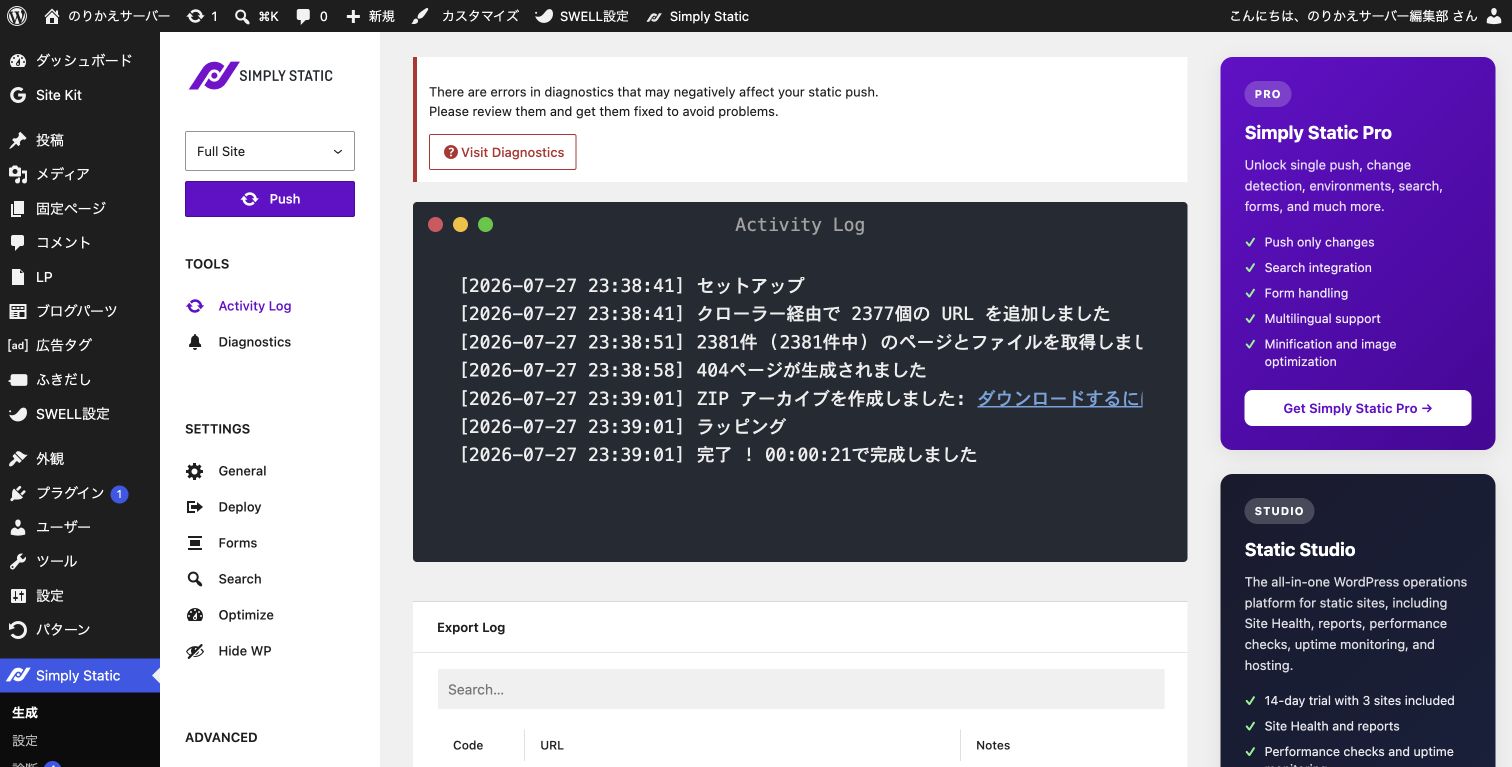Open 広告タグ ad icon
The width and height of the screenshot is (1512, 767).
pos(18,345)
